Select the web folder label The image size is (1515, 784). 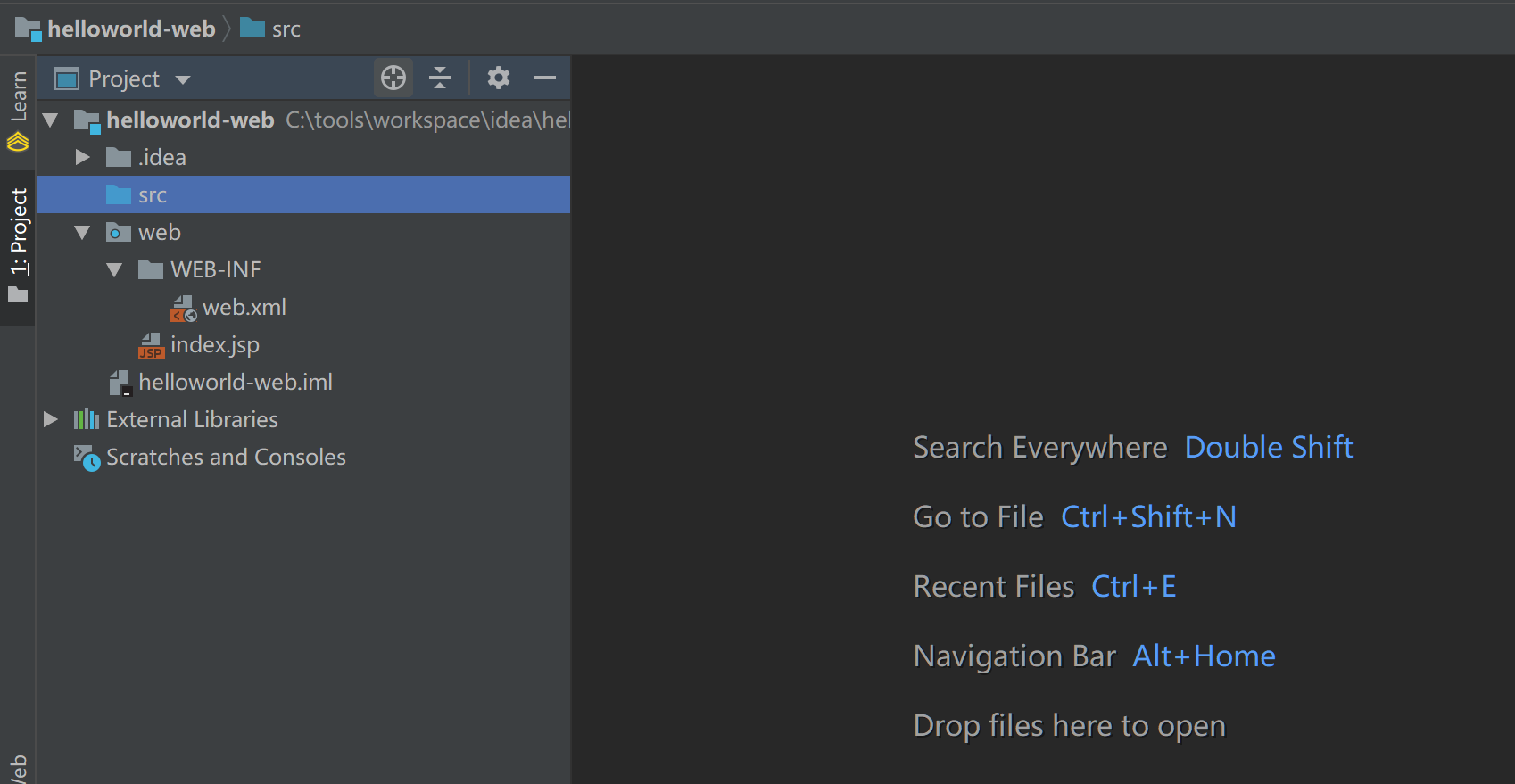pos(160,233)
